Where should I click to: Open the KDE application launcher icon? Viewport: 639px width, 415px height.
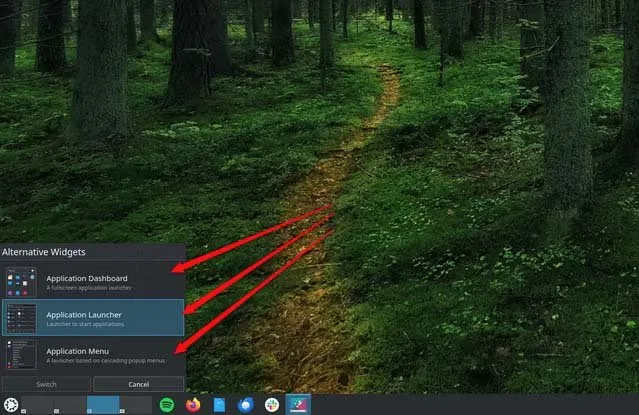click(10, 405)
